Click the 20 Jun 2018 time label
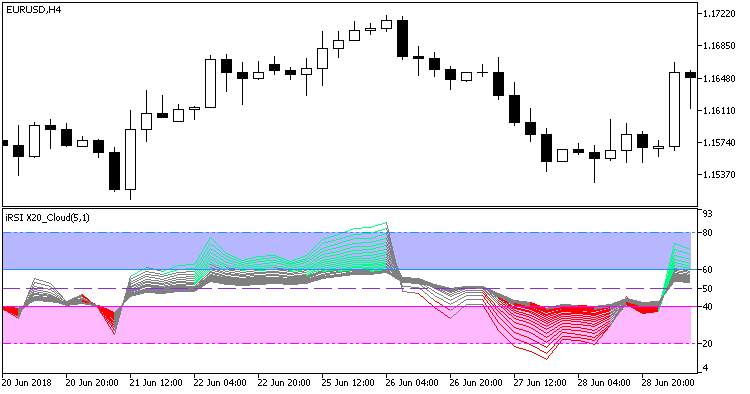Image resolution: width=750 pixels, height=394 pixels. tap(27, 383)
